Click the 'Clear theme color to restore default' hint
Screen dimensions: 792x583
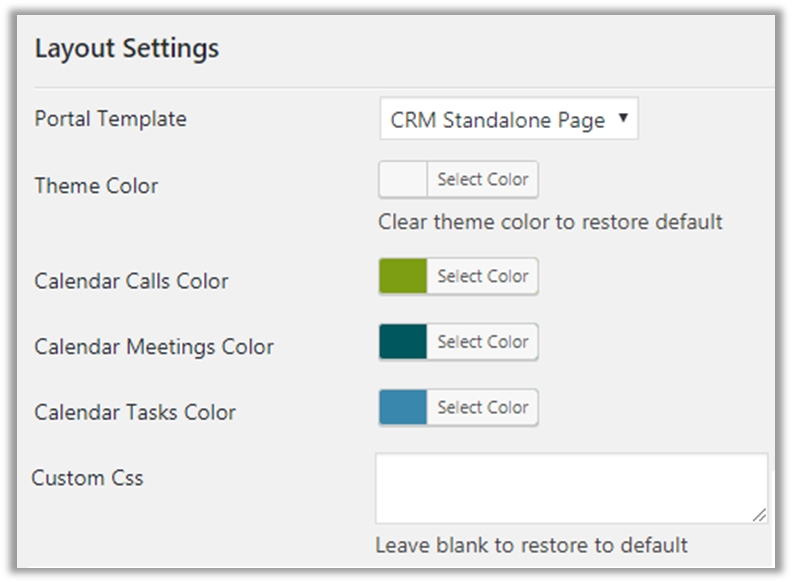point(550,222)
